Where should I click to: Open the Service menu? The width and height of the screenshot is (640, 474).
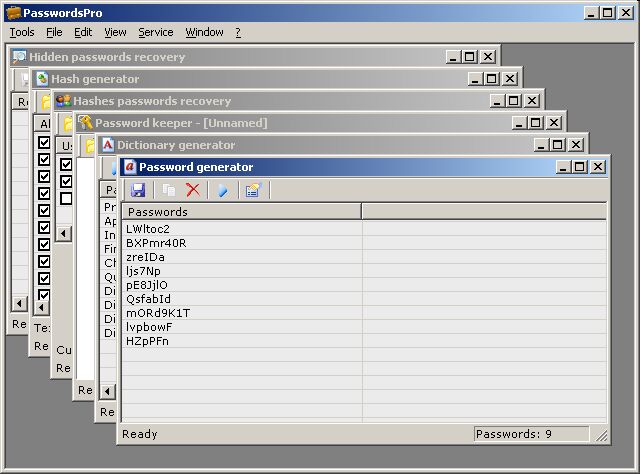156,32
